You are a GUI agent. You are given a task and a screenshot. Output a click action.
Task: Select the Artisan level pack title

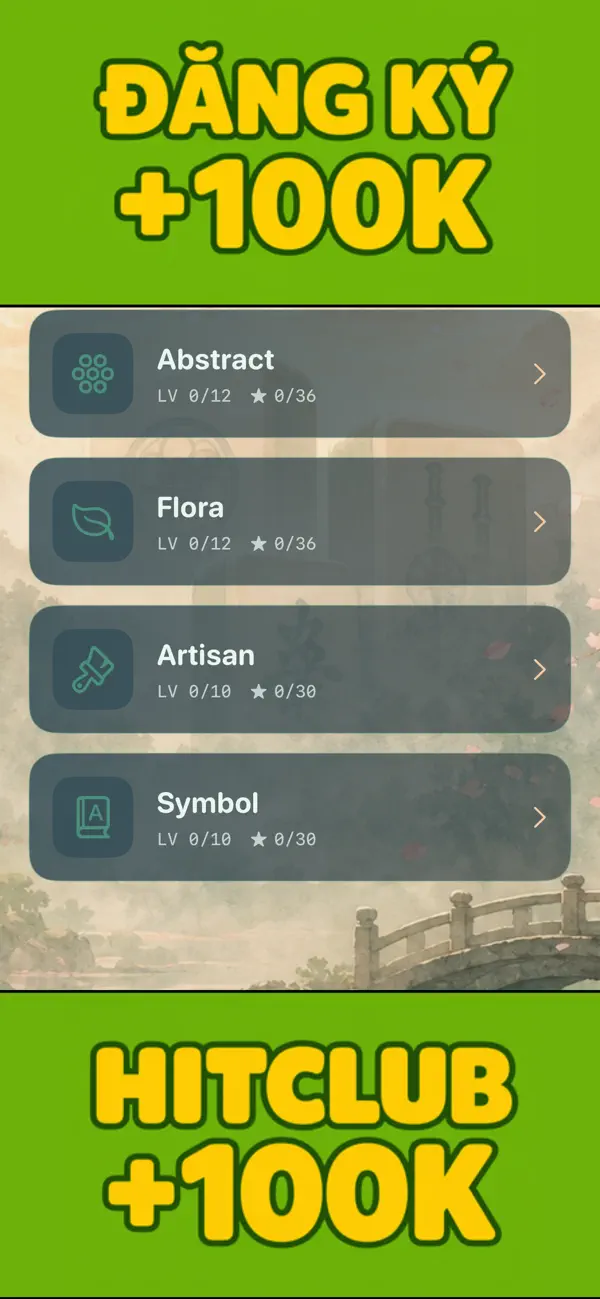tap(206, 655)
